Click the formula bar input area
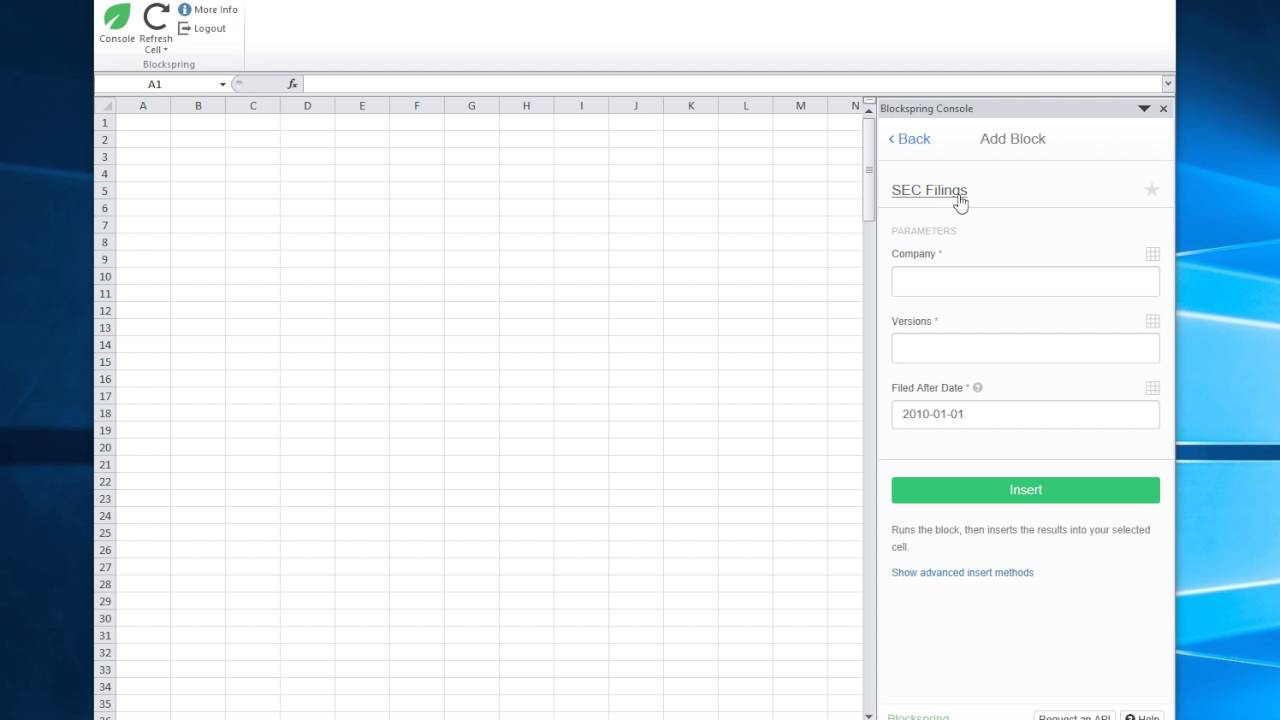The image size is (1280, 720). pyautogui.click(x=732, y=85)
